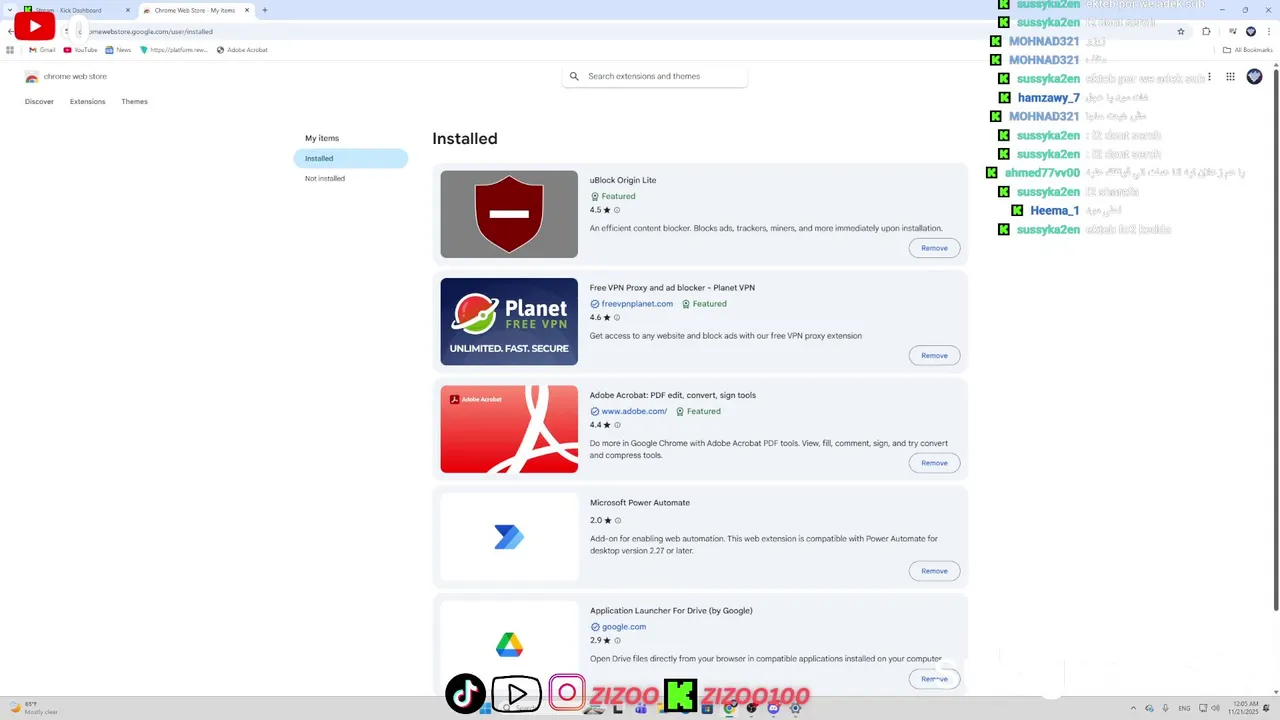Click the Application Launcher For Drive title
The width and height of the screenshot is (1280, 720).
[671, 610]
